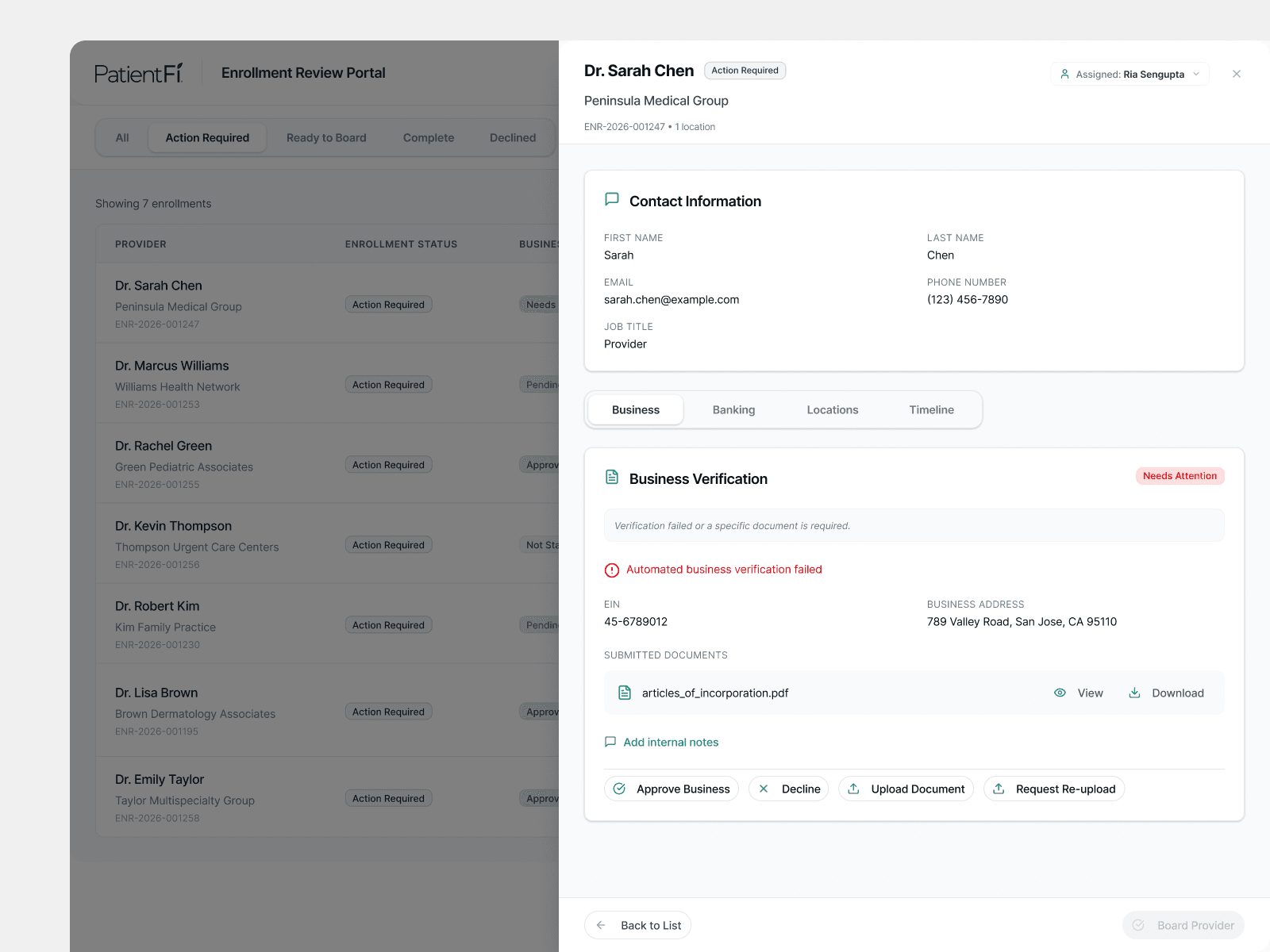Go Back to List

click(638, 925)
